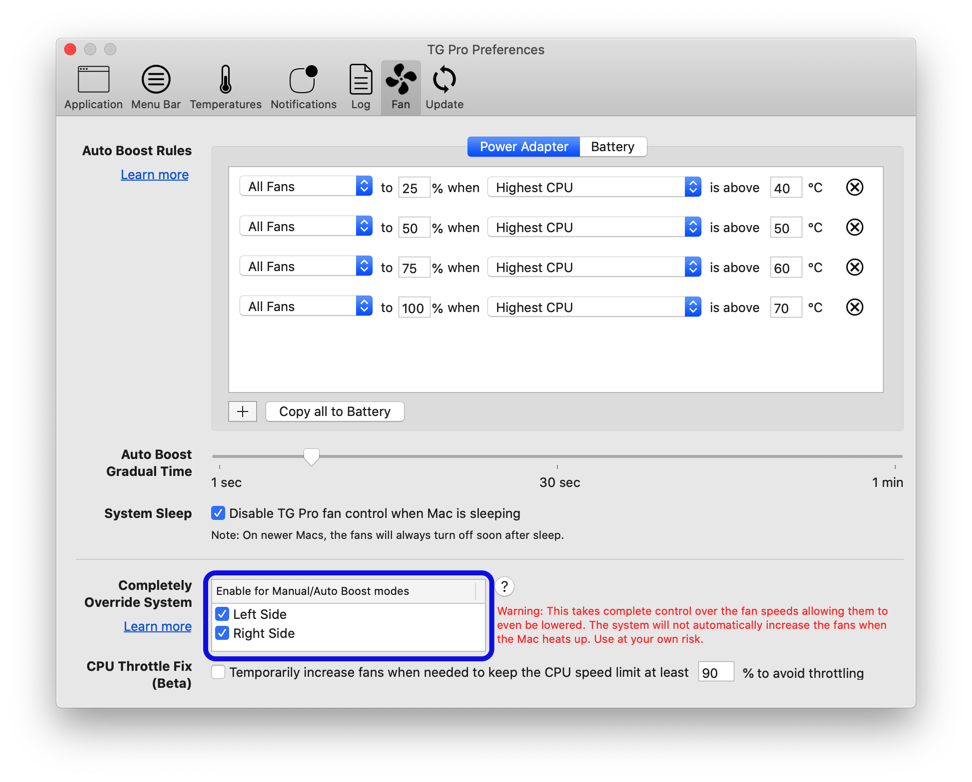The width and height of the screenshot is (972, 782).
Task: Uncheck the Right Side fan override
Action: 222,633
